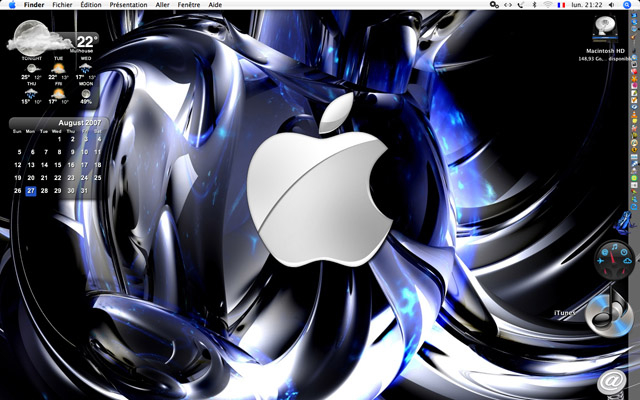Select date 1 in calendar

[59, 139]
